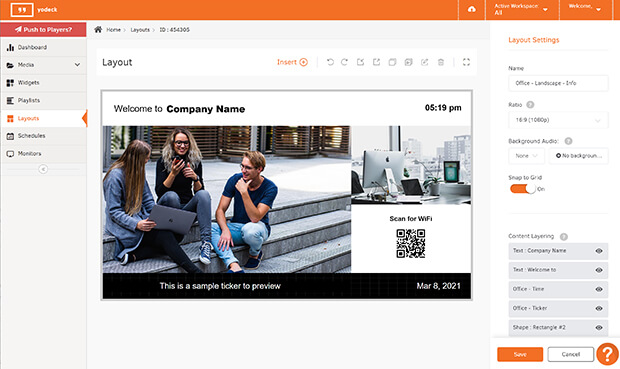Click the Scan for WiFi text

pyautogui.click(x=411, y=219)
